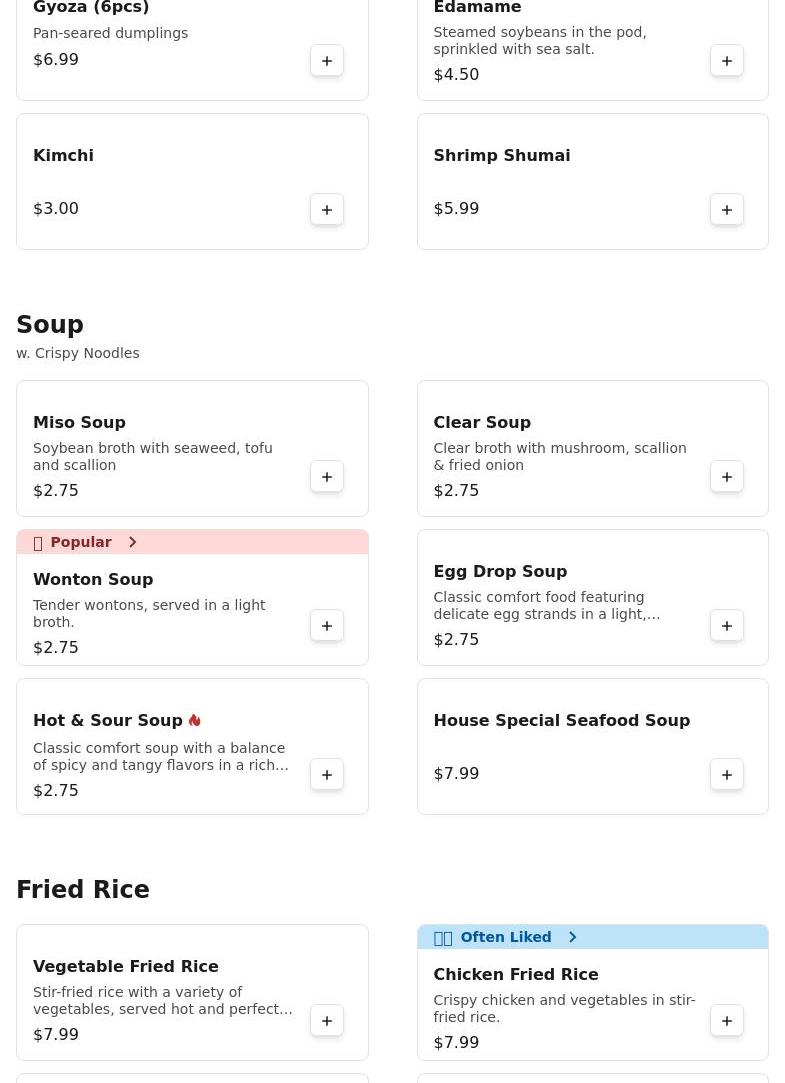This screenshot has height=1083, width=785.
Task: View House Special Seafood Soup title
Action: 561,720
